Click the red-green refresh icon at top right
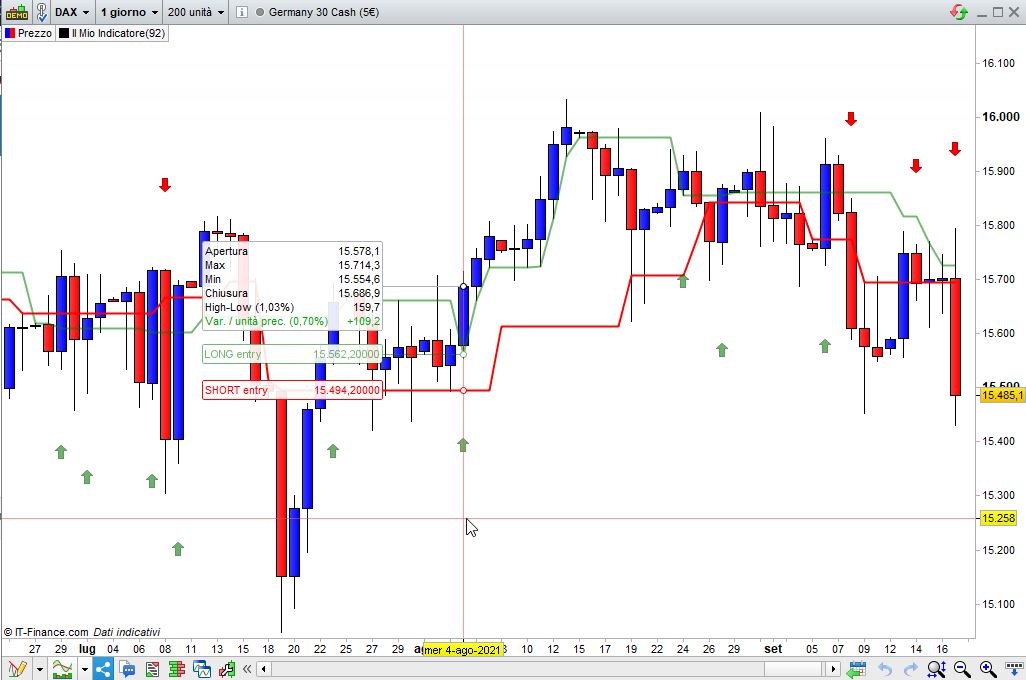The image size is (1026, 680). tap(959, 12)
